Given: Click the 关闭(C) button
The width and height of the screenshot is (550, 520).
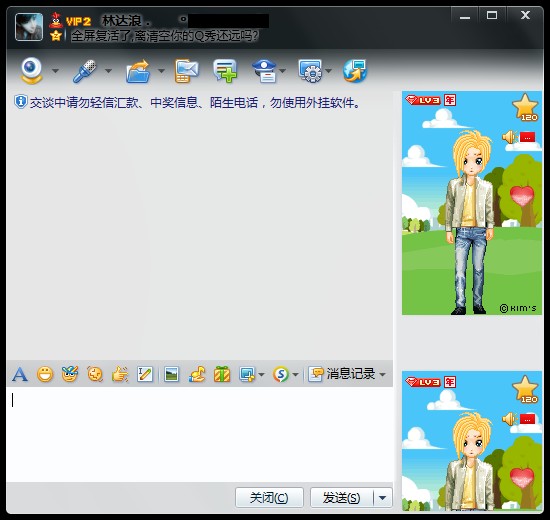Looking at the screenshot, I should pos(269,498).
